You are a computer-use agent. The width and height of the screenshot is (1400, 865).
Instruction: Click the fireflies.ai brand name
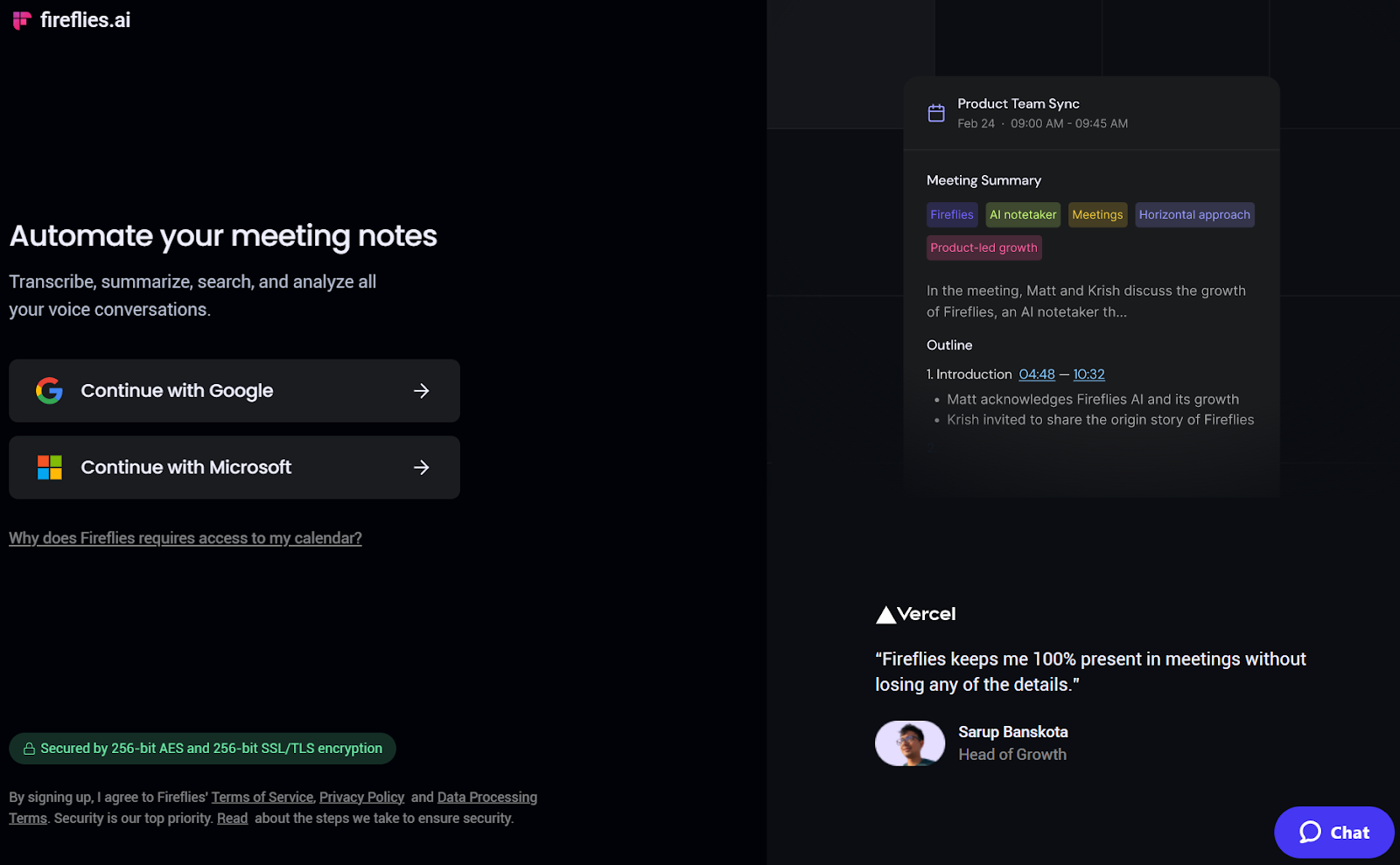[85, 20]
